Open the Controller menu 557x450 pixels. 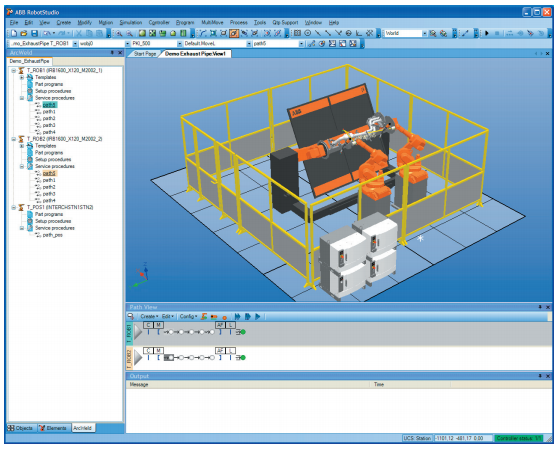159,23
